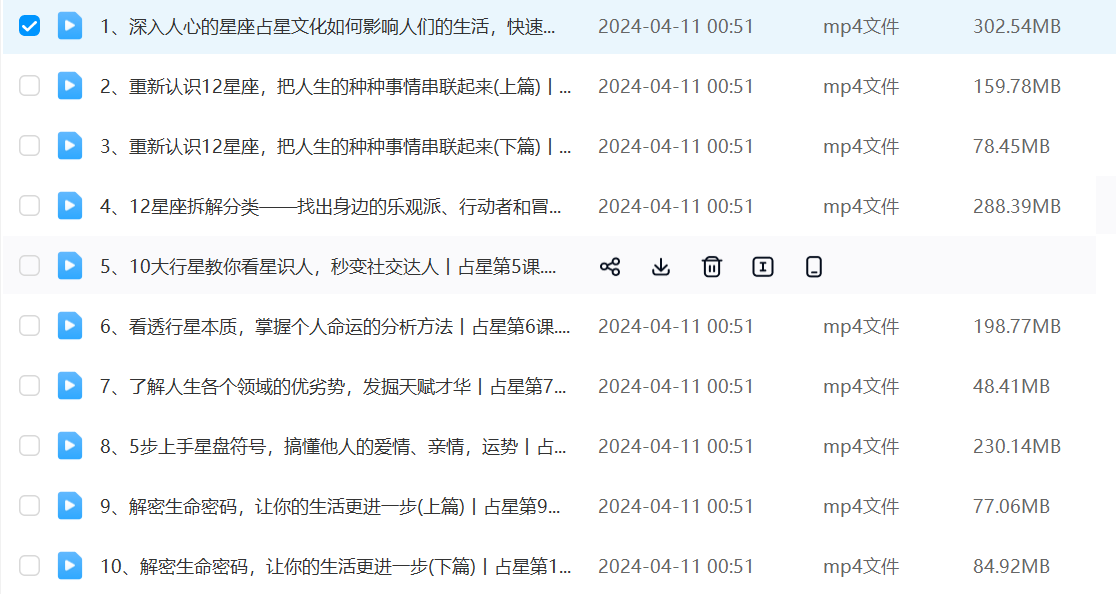
Task: Click the phone icon on row 5
Action: tap(814, 267)
